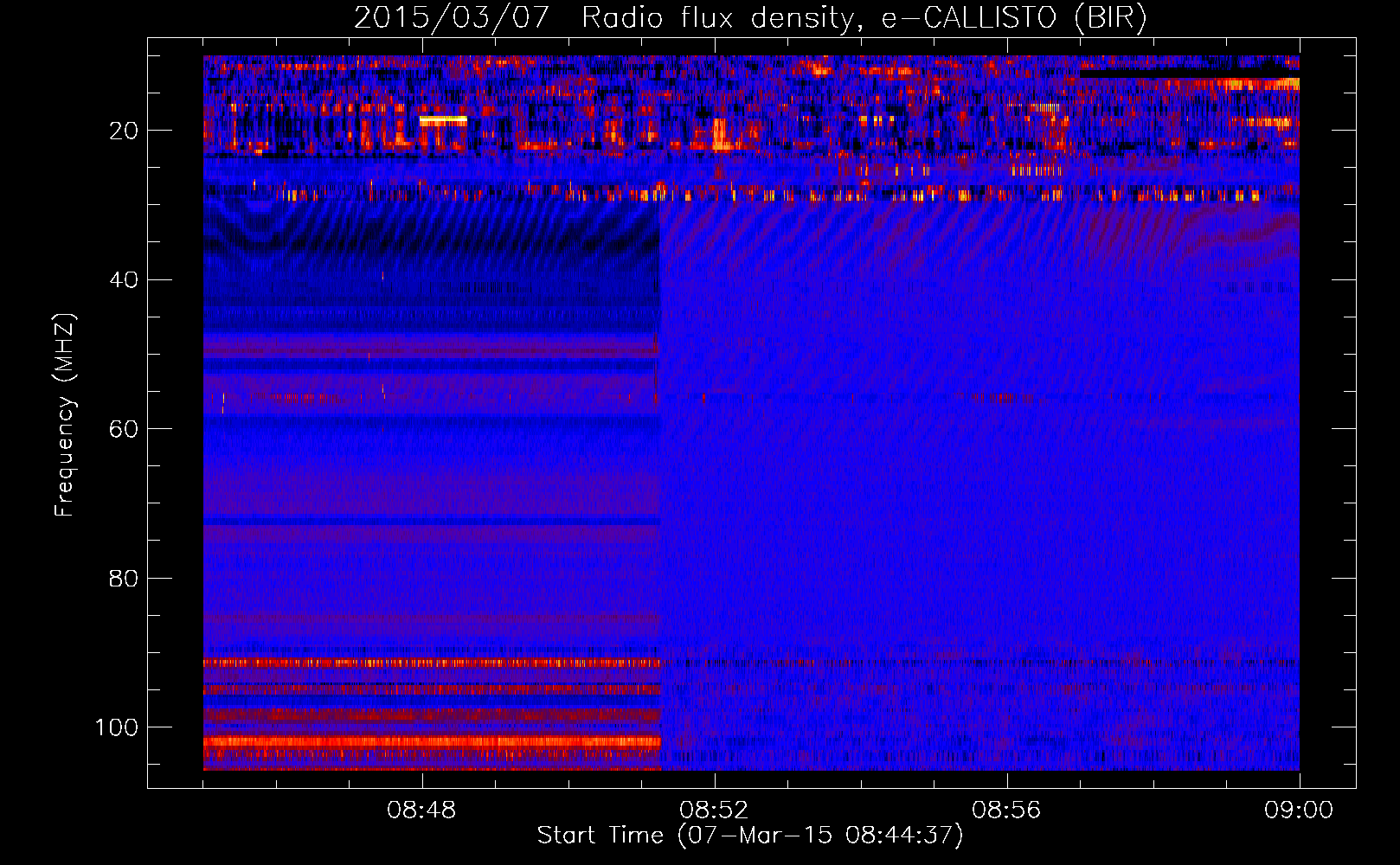Click the 'Frequency (MHZ)' axis label
Screen dimensions: 1400x865
(65, 414)
